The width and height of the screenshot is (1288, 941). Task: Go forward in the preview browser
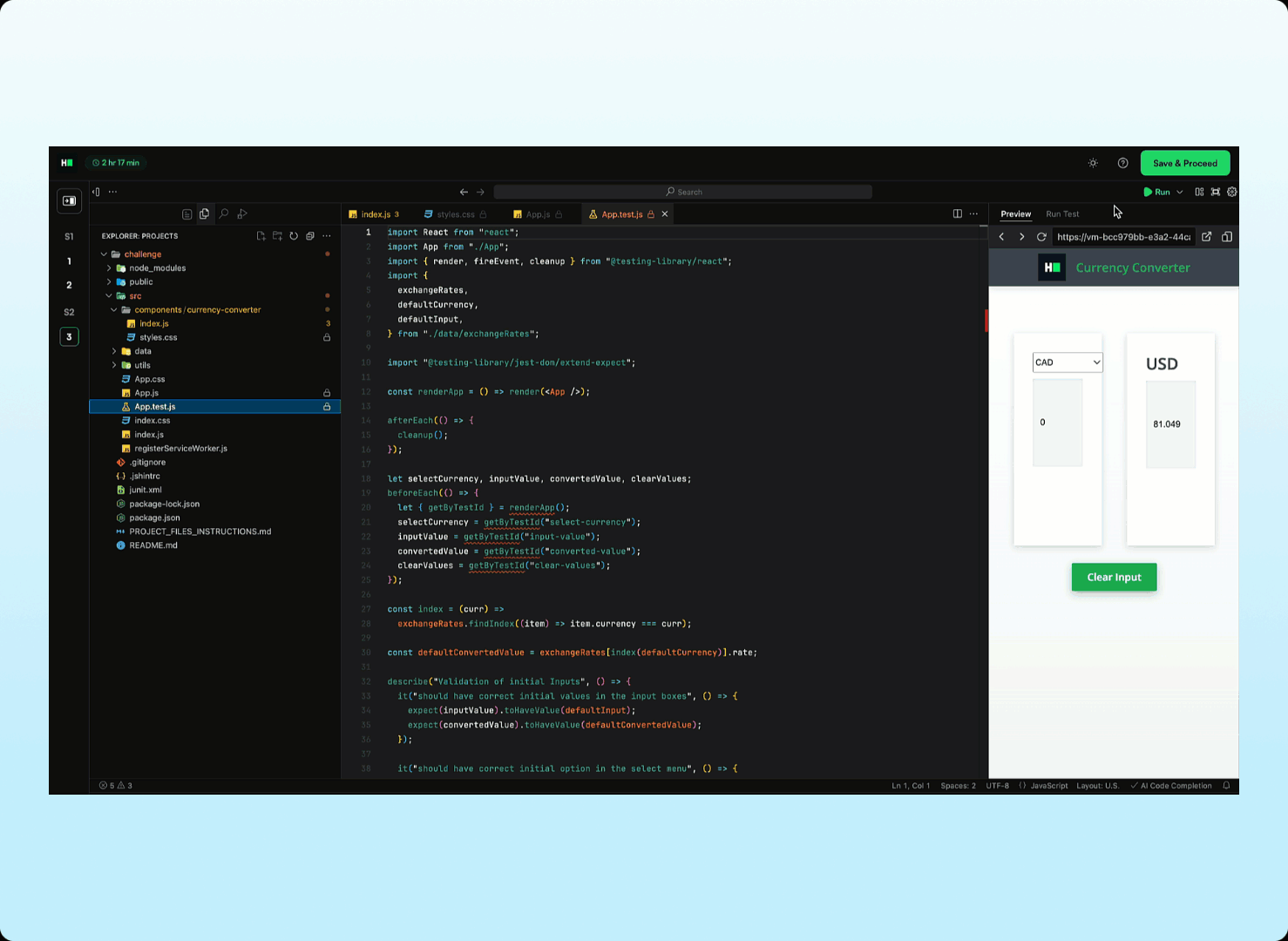point(1021,237)
